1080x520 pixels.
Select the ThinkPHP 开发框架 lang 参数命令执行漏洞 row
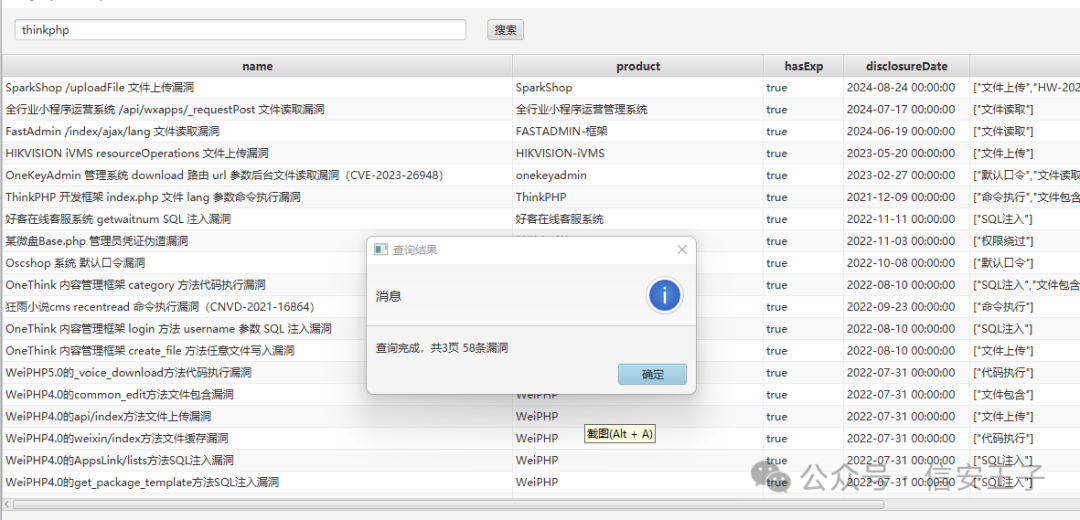(x=541, y=198)
